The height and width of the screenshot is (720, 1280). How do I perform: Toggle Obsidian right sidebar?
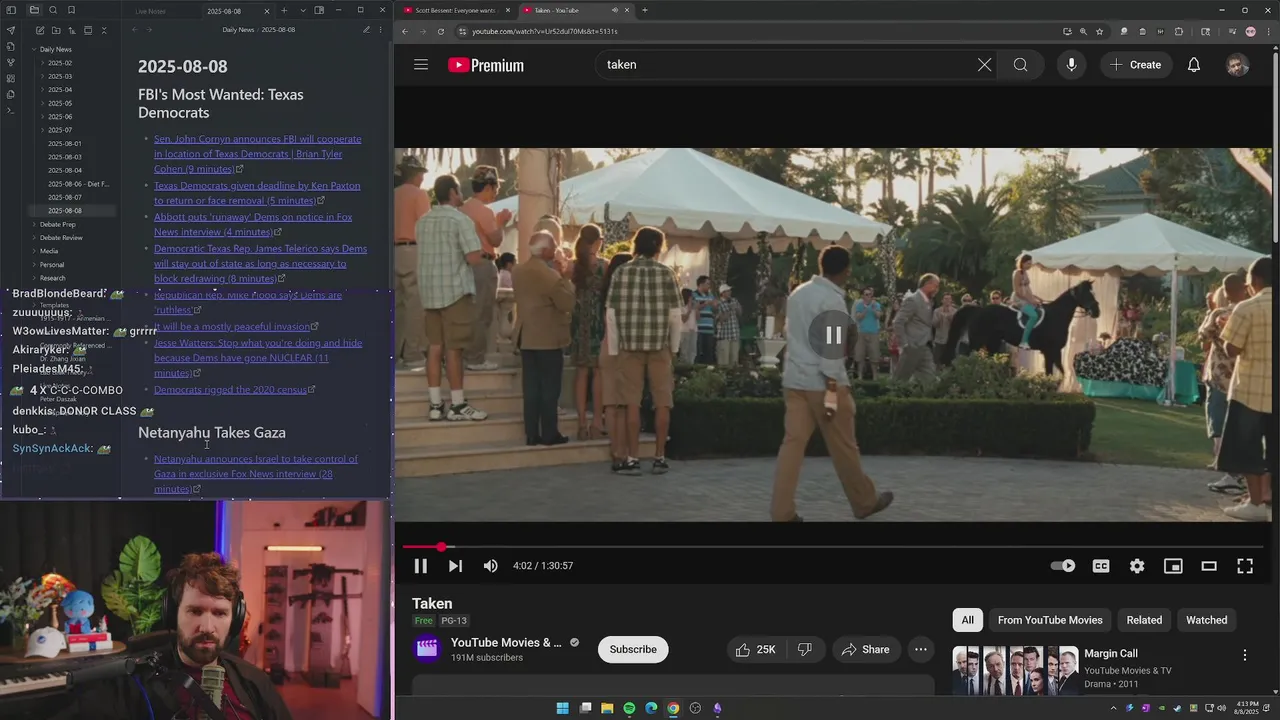click(x=319, y=10)
